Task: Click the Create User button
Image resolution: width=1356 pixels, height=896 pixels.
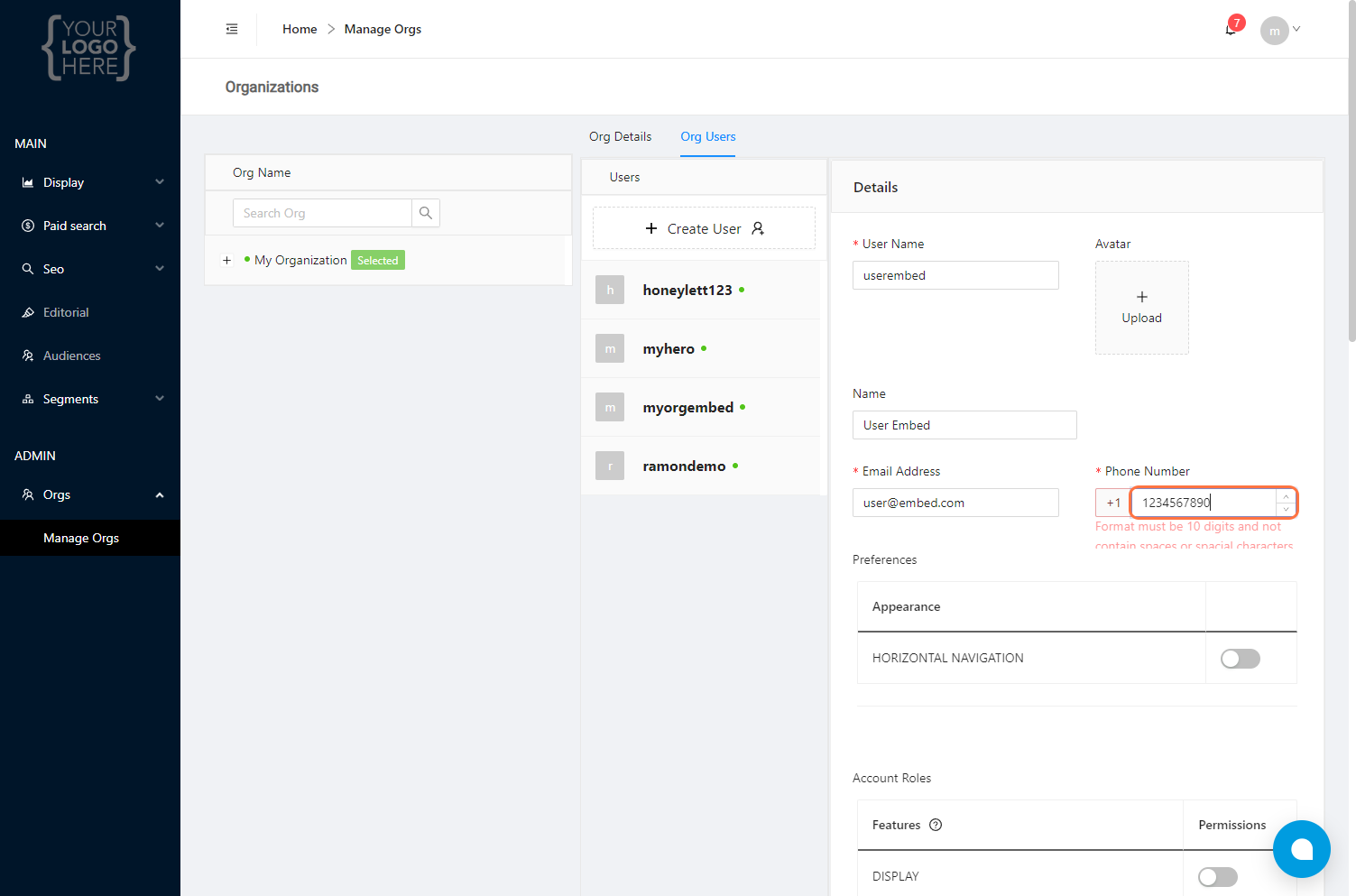Action: (x=704, y=228)
